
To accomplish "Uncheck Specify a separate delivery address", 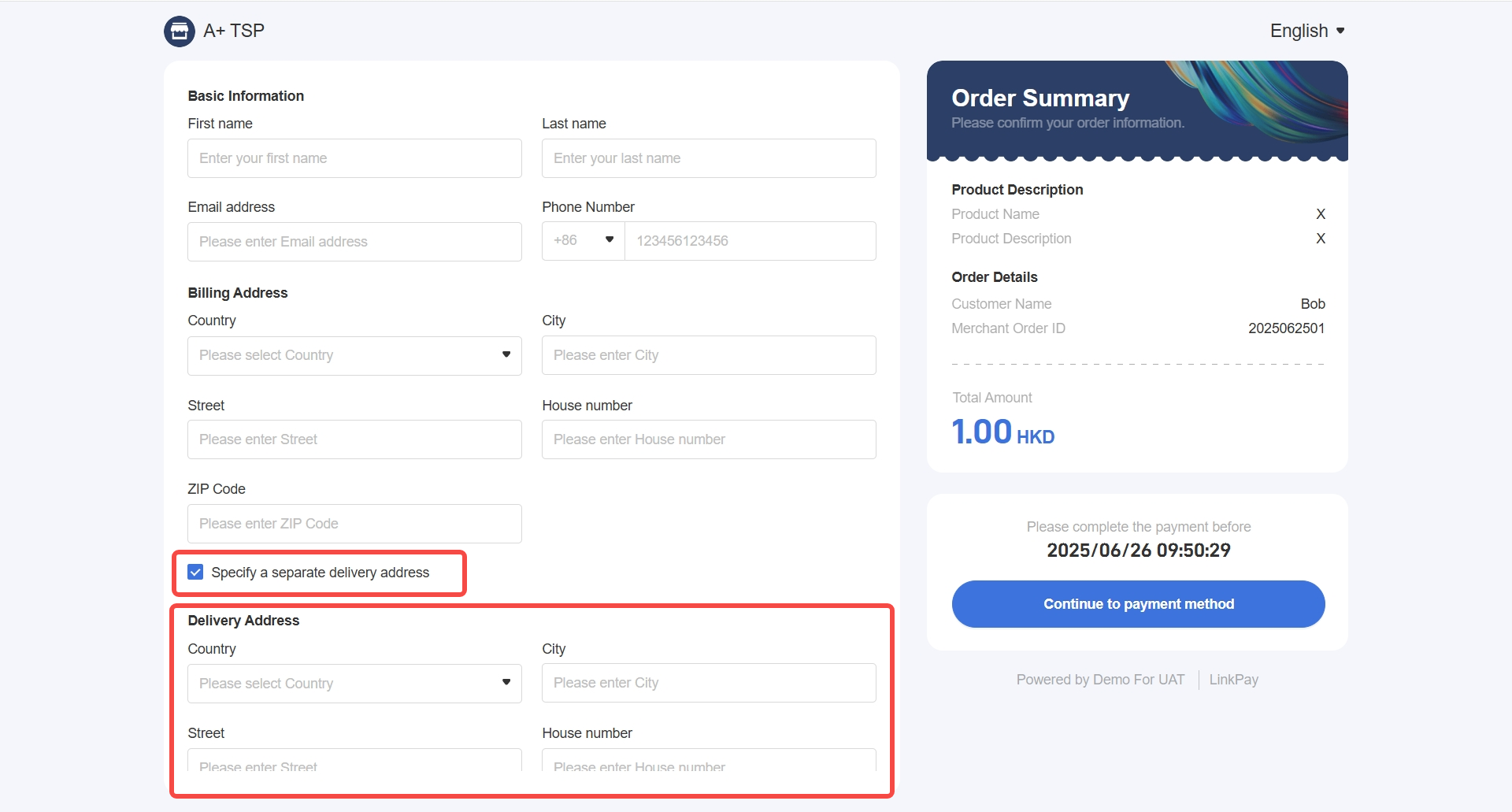I will click(x=195, y=573).
